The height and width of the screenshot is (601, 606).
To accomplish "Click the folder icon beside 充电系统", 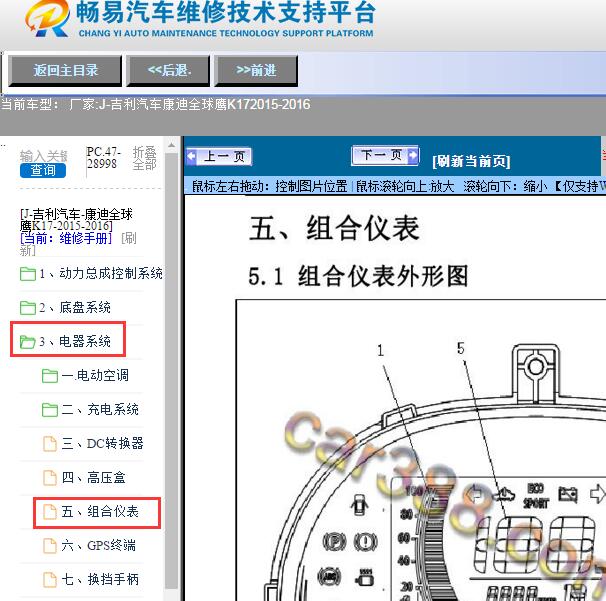I will point(50,410).
